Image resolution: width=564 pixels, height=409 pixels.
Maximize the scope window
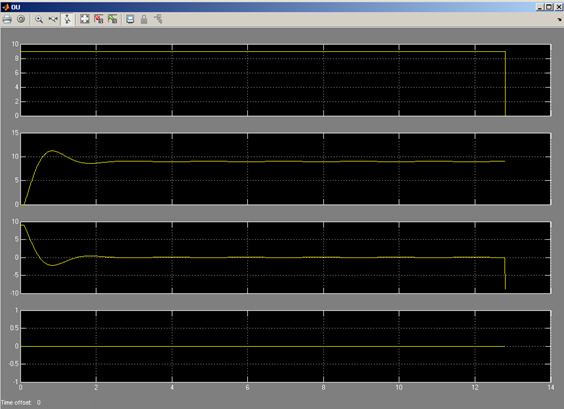[549, 7]
